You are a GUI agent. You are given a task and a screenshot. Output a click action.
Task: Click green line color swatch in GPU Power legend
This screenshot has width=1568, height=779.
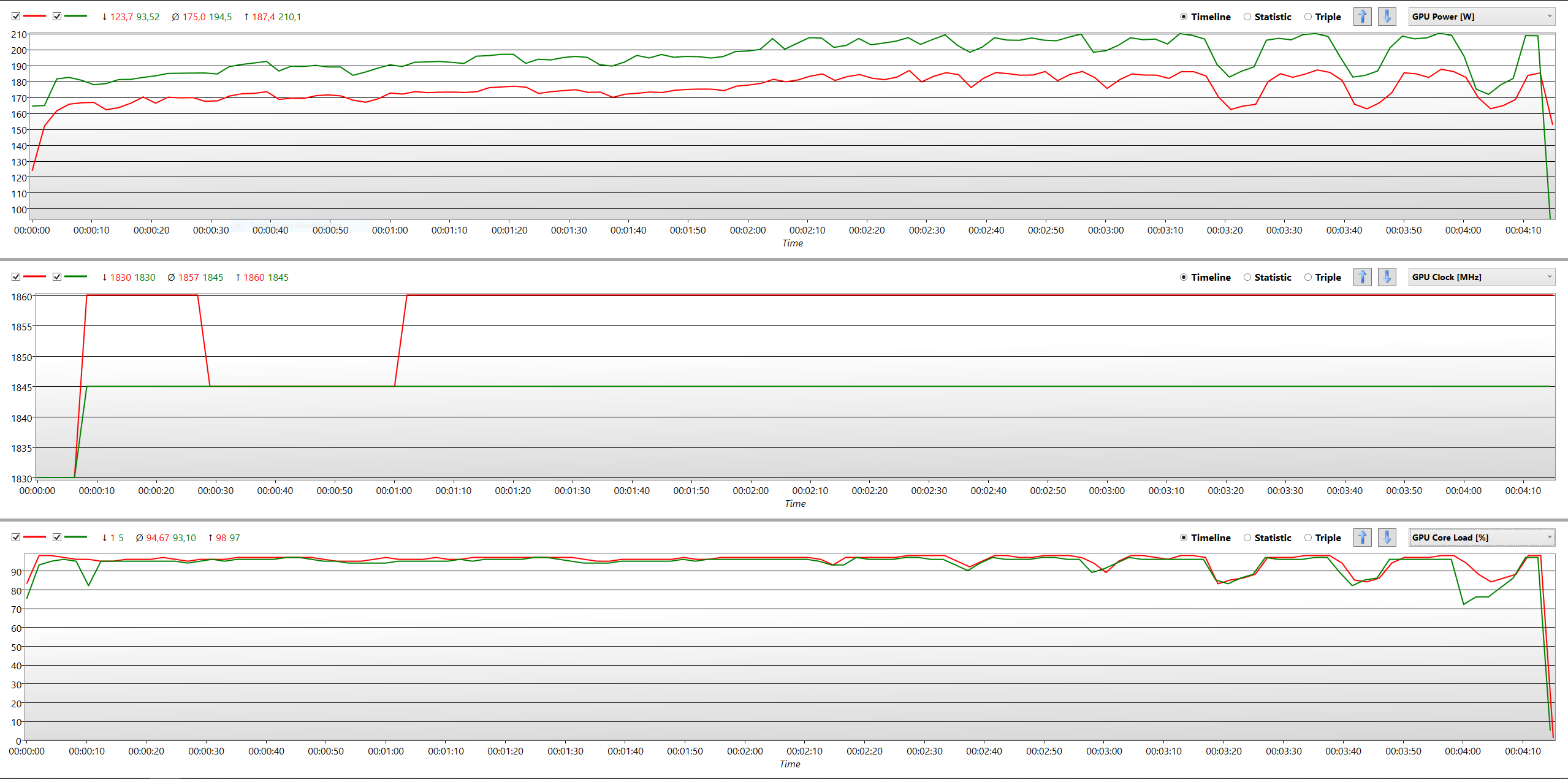pyautogui.click(x=75, y=17)
